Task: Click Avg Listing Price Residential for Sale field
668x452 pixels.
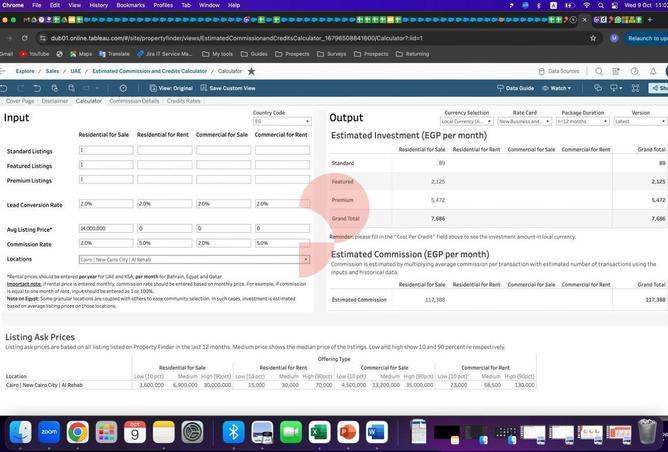Action: tap(106, 228)
